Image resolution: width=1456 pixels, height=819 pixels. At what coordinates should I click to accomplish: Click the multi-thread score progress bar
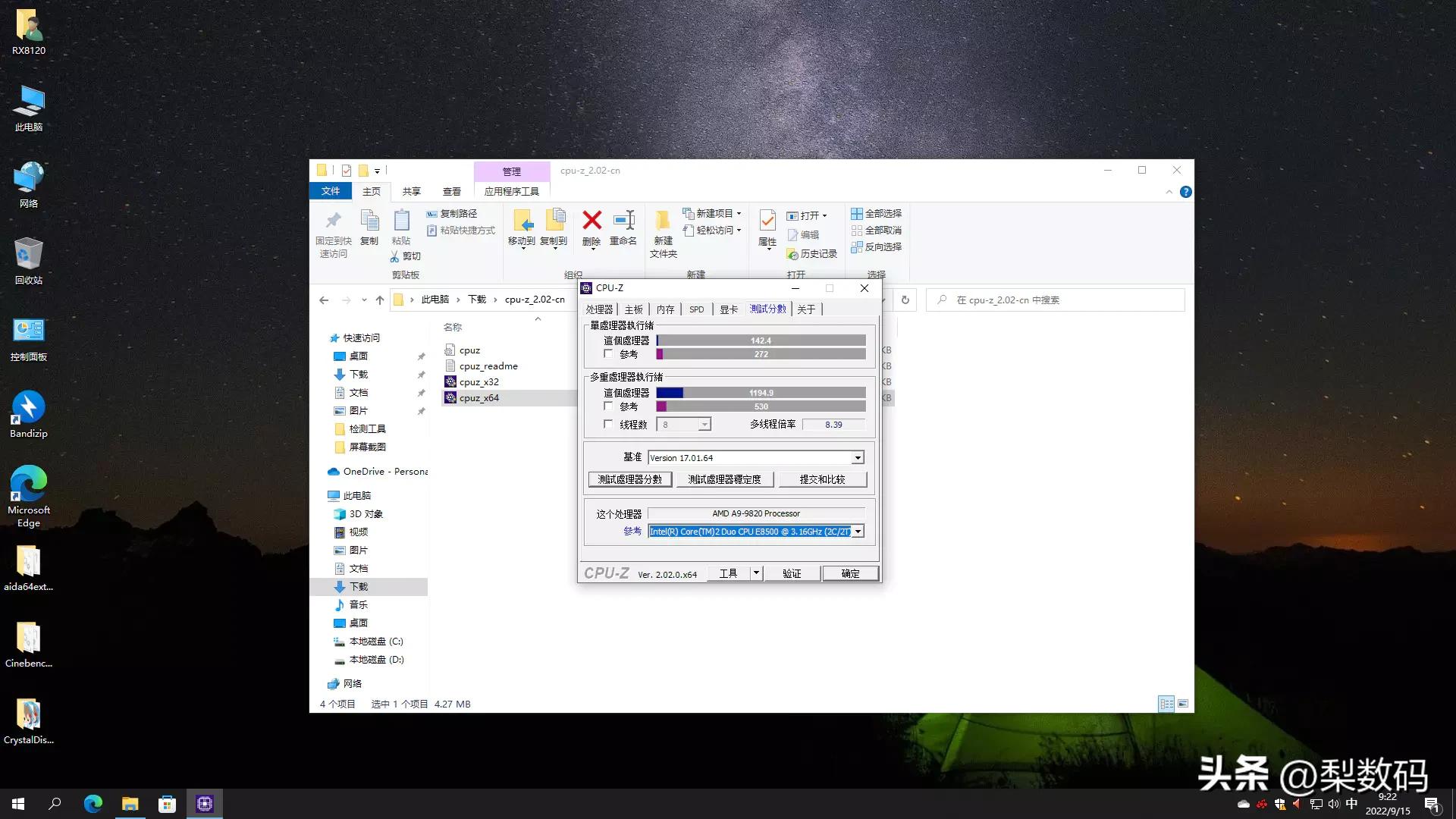[x=761, y=392]
